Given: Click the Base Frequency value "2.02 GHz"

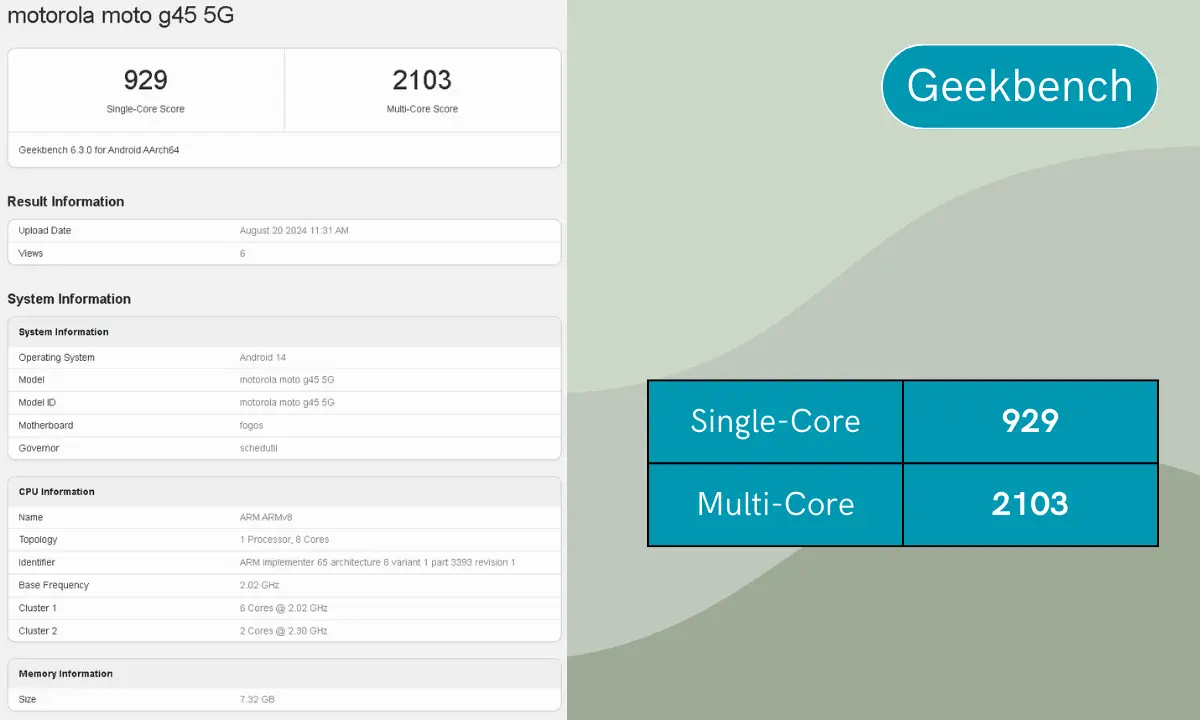Looking at the screenshot, I should [x=260, y=586].
